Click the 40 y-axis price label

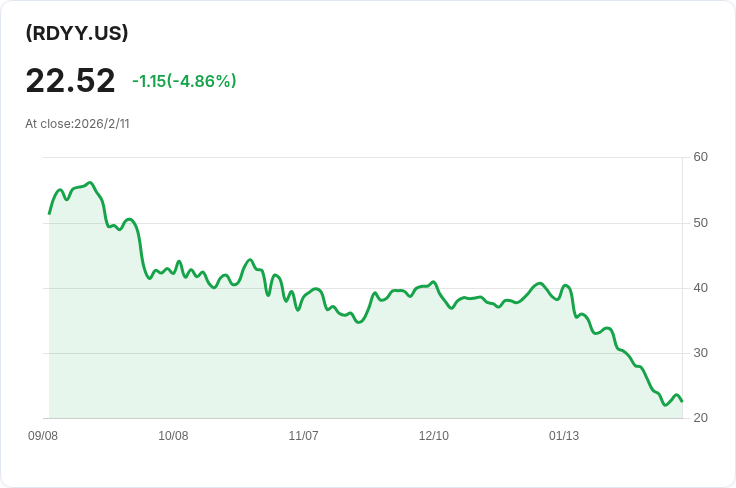coord(700,288)
